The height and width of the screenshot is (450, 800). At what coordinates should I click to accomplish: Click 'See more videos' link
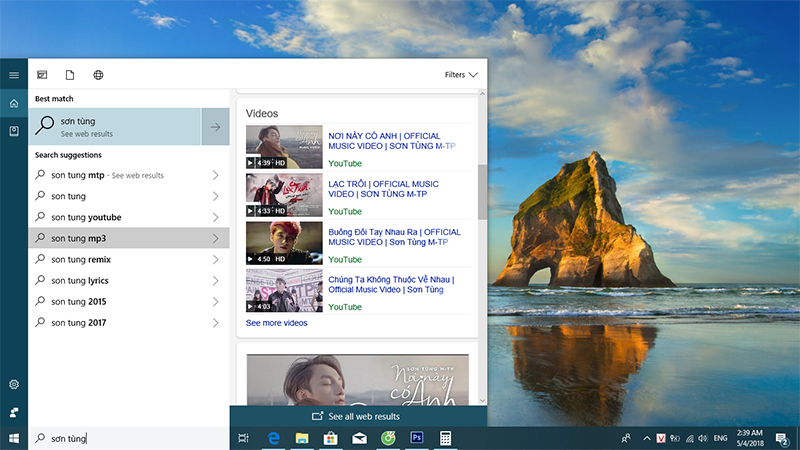(277, 323)
